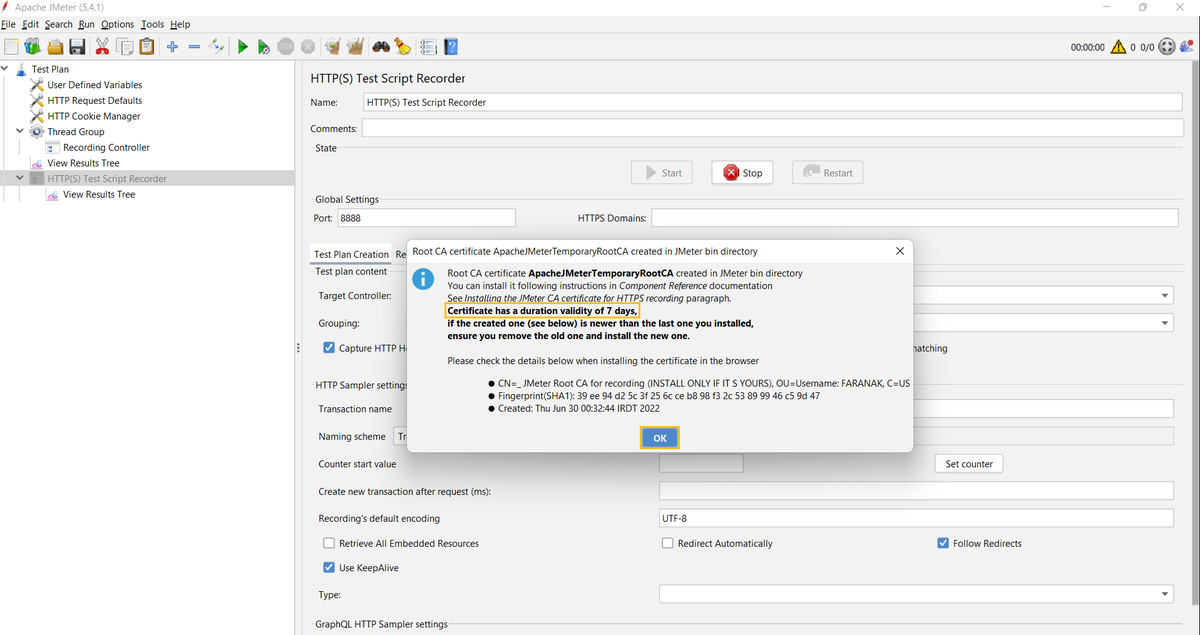
Task: Click the thread count icon beside 0/0
Action: coord(1166,47)
